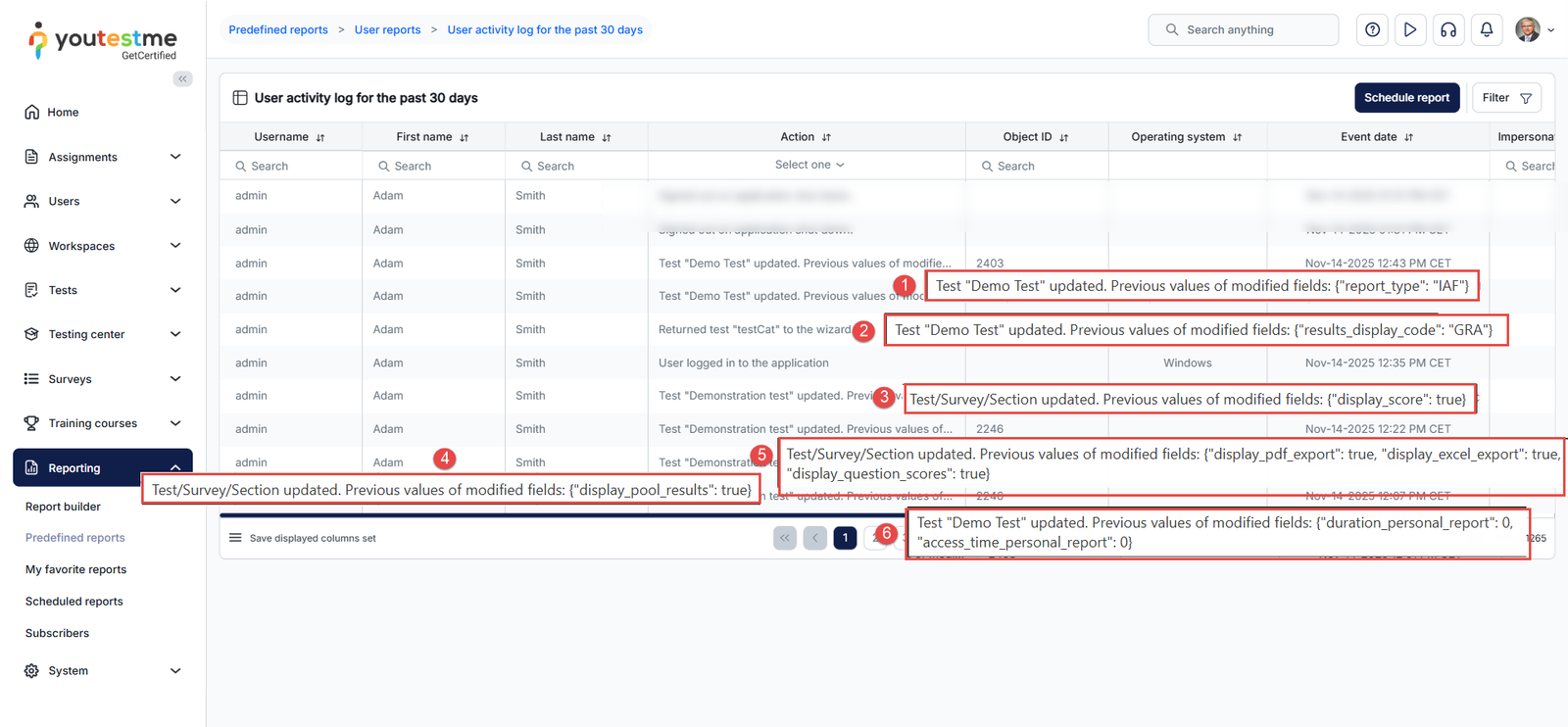Open the Action 'Select one' dropdown

coord(808,166)
